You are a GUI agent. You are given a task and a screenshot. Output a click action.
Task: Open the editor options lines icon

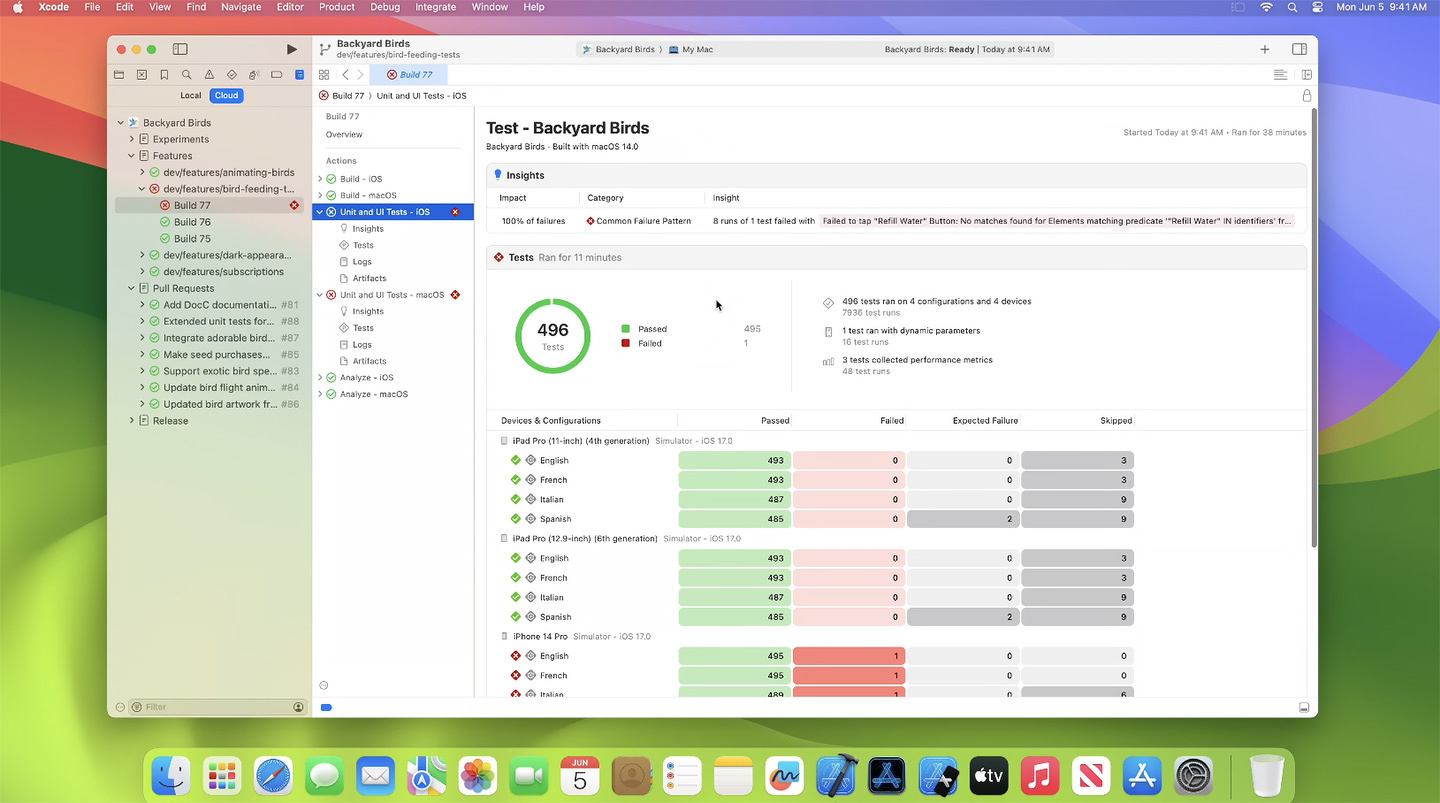click(1280, 75)
